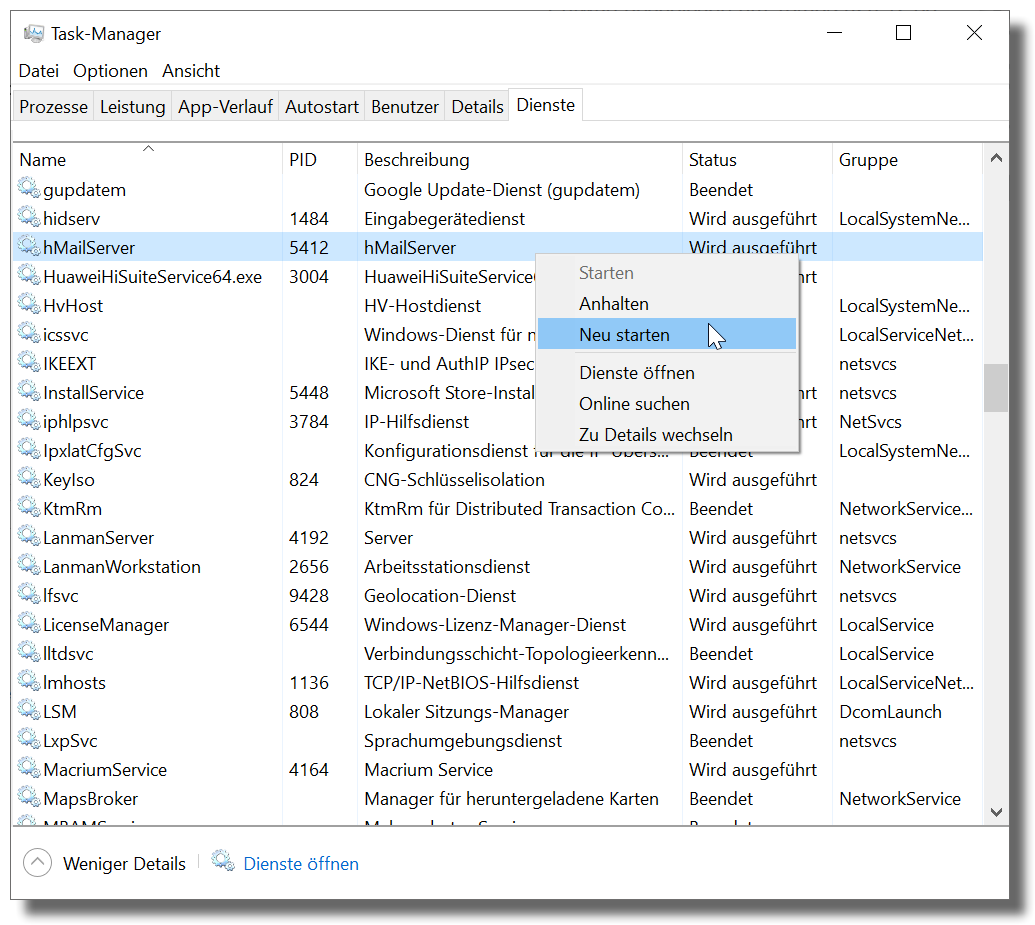Open the Optionen menu
The height and width of the screenshot is (925, 1035).
(x=110, y=71)
